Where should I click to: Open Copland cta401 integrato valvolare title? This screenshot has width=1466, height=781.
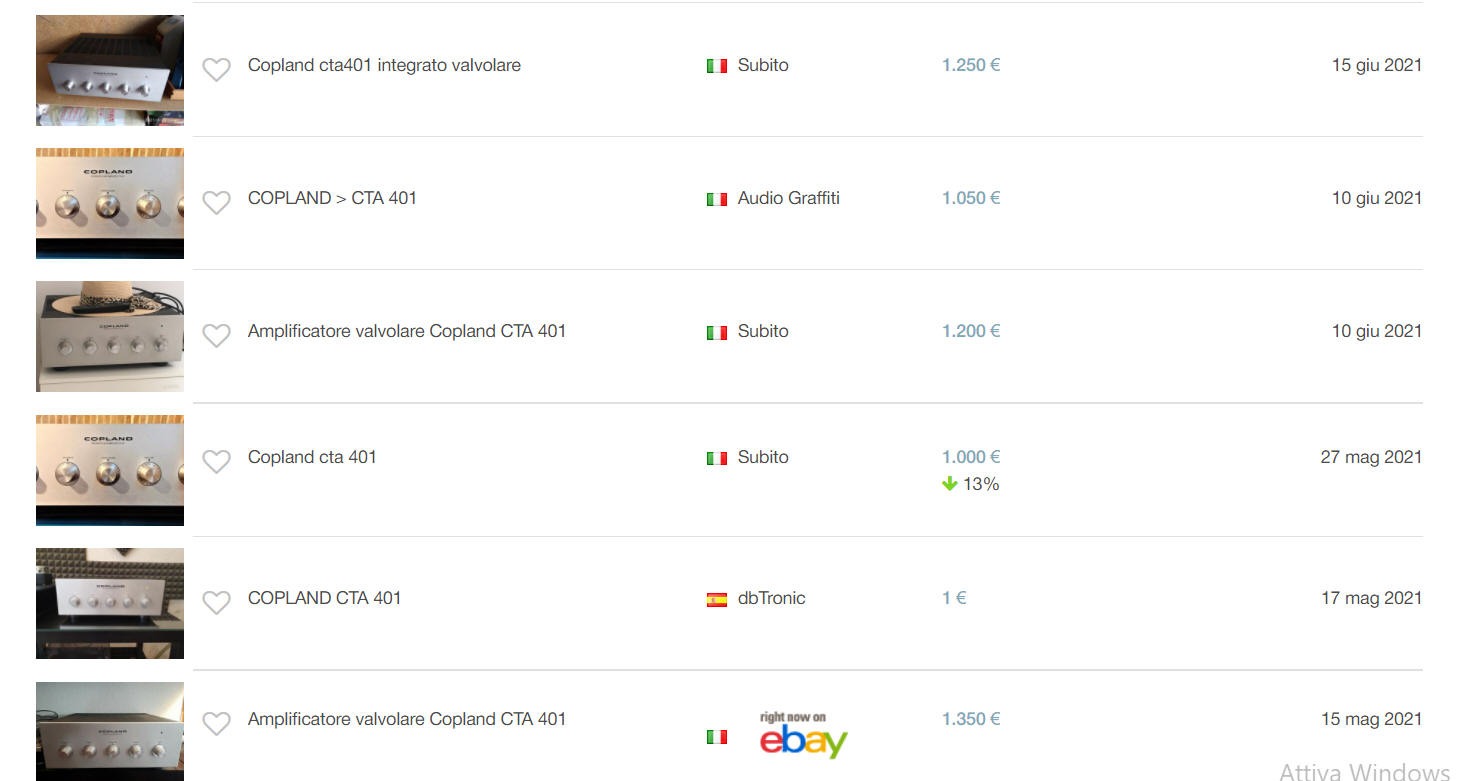[384, 65]
